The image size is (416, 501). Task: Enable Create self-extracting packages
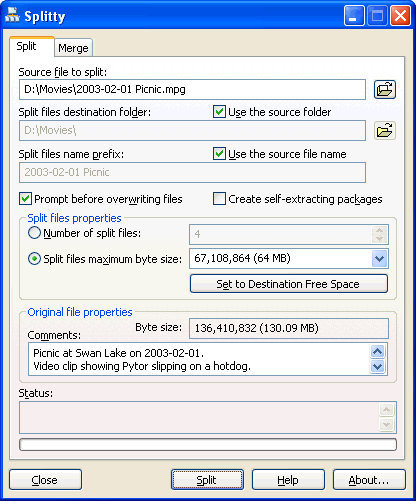219,199
